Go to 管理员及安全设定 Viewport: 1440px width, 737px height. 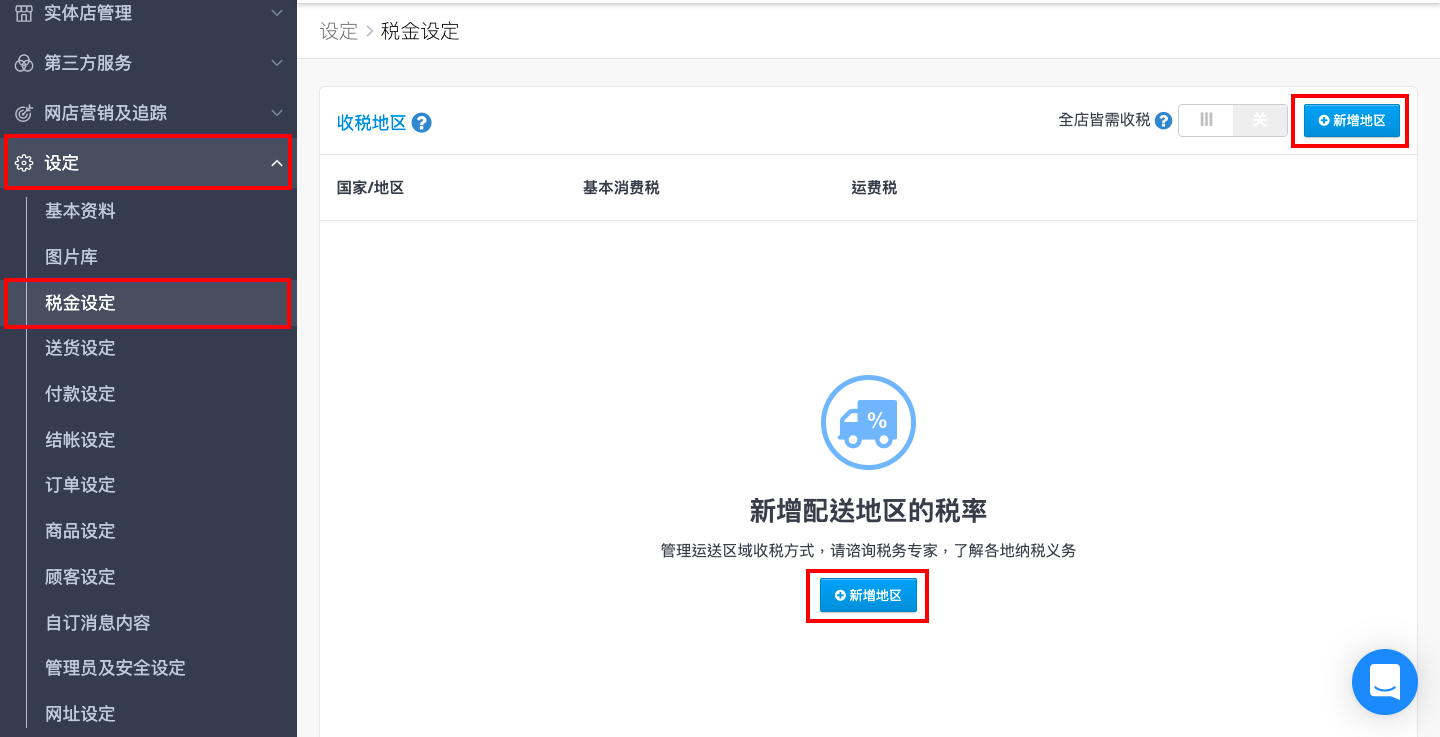point(115,668)
